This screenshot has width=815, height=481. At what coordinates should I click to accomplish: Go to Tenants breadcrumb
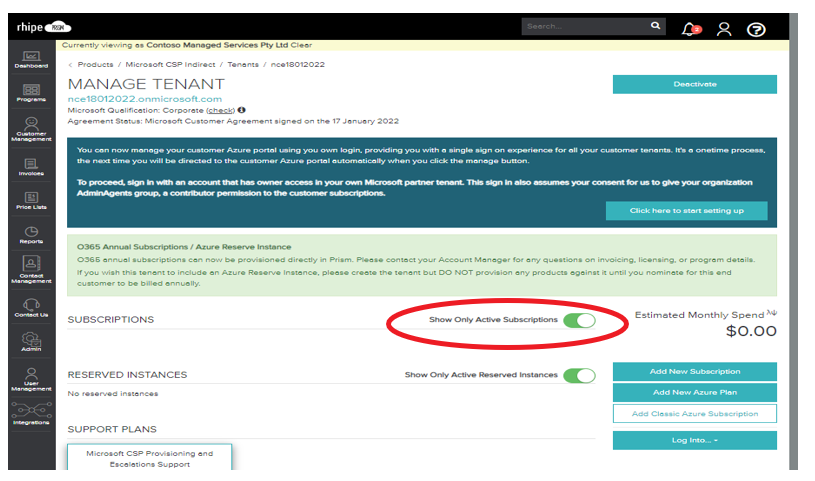243,64
